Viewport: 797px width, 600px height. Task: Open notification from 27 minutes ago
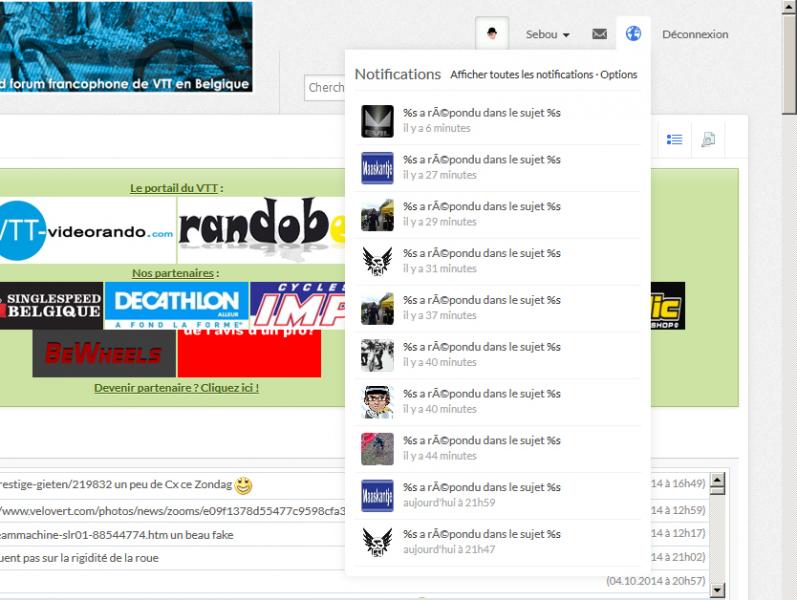point(497,168)
